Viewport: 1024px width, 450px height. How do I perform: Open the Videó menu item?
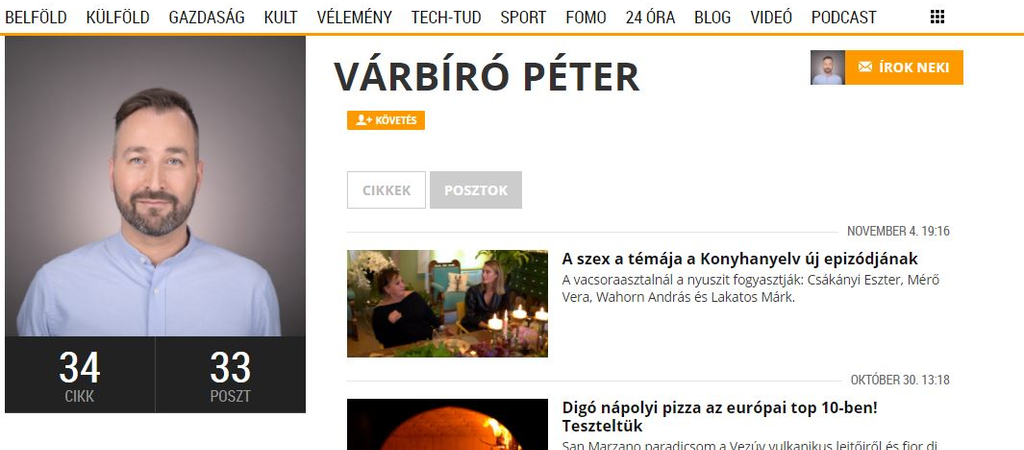(771, 18)
